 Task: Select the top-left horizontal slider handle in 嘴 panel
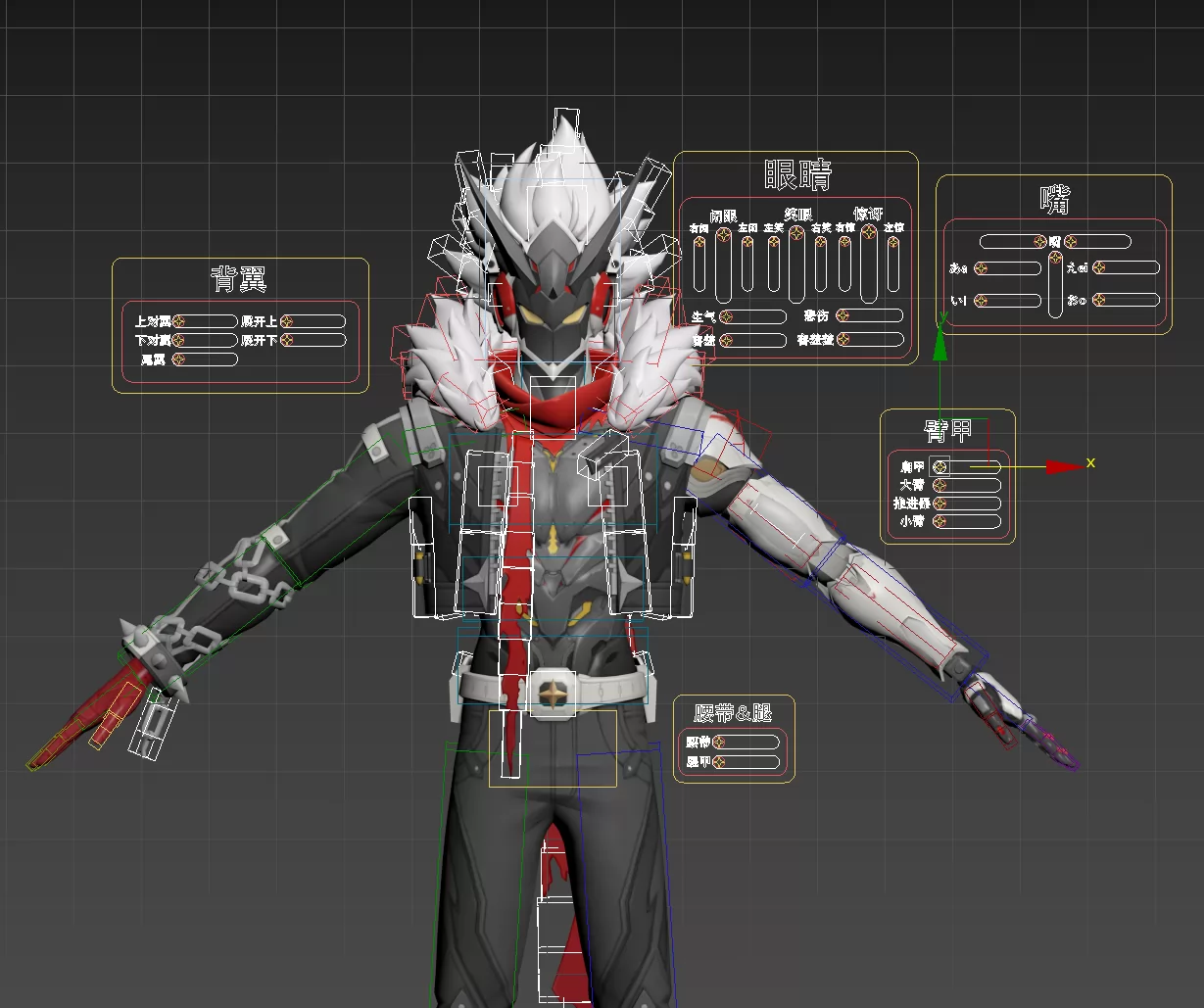click(1040, 241)
